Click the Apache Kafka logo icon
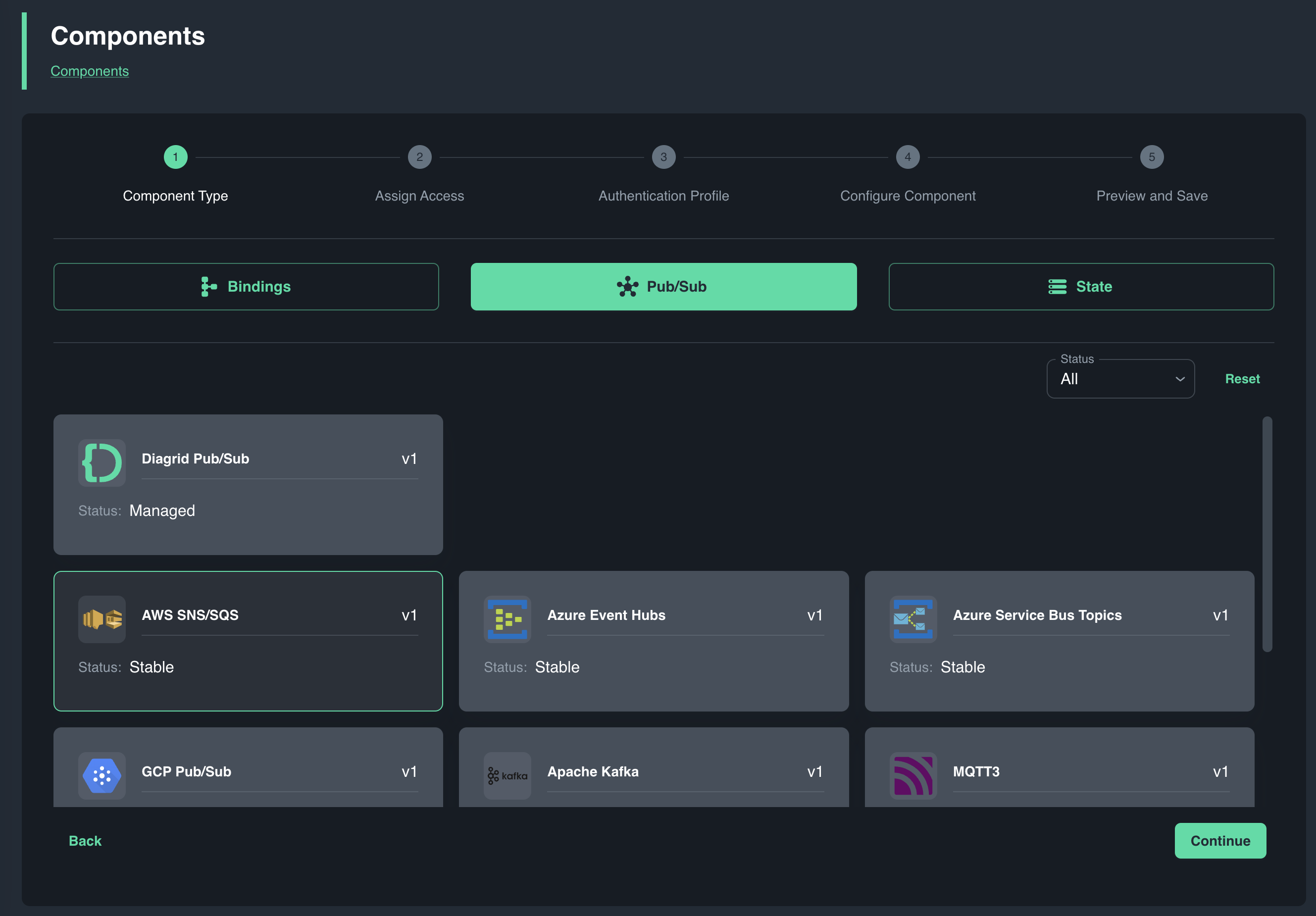The width and height of the screenshot is (1316, 916). (x=507, y=775)
